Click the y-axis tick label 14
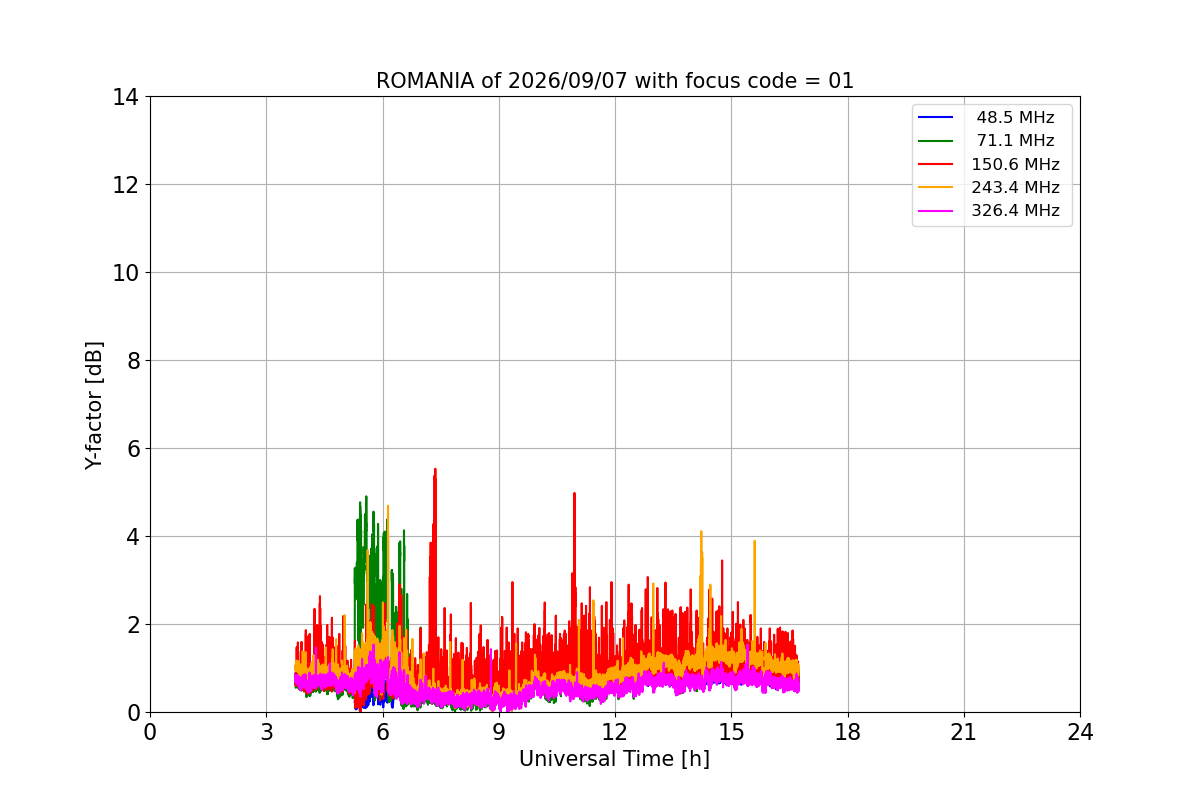 point(126,97)
